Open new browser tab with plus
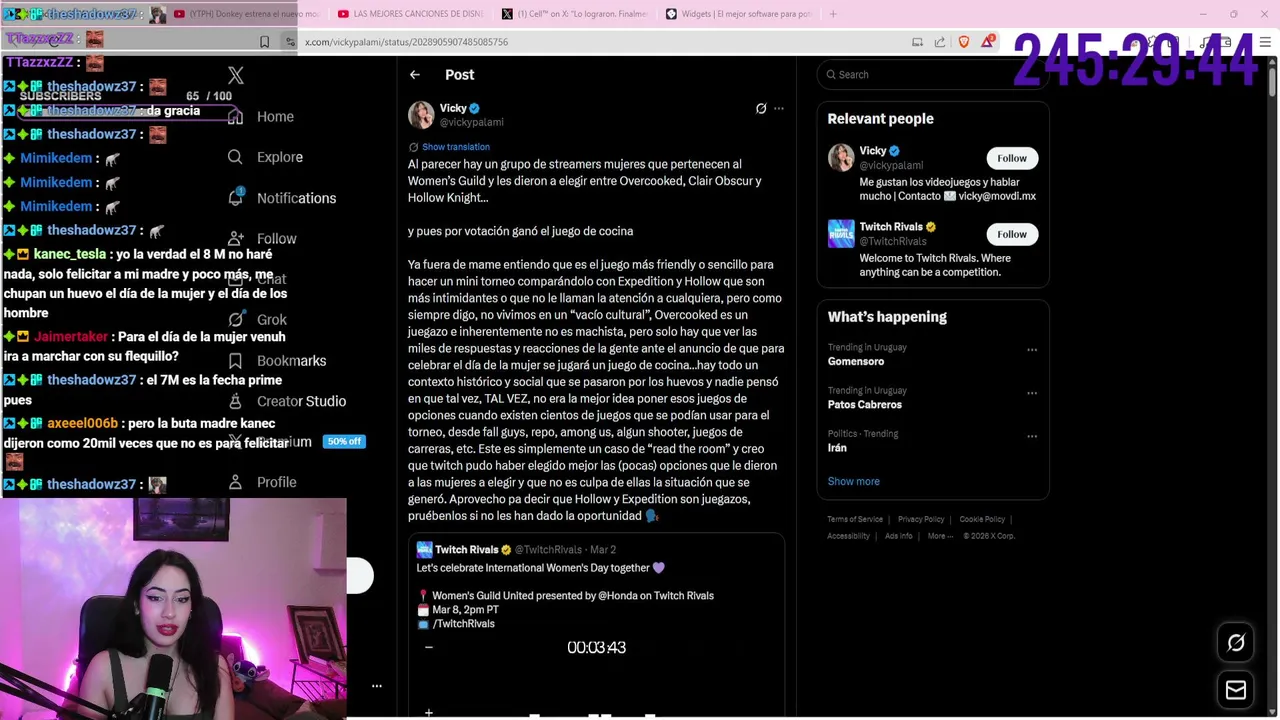This screenshot has width=1280, height=720. pos(833,14)
